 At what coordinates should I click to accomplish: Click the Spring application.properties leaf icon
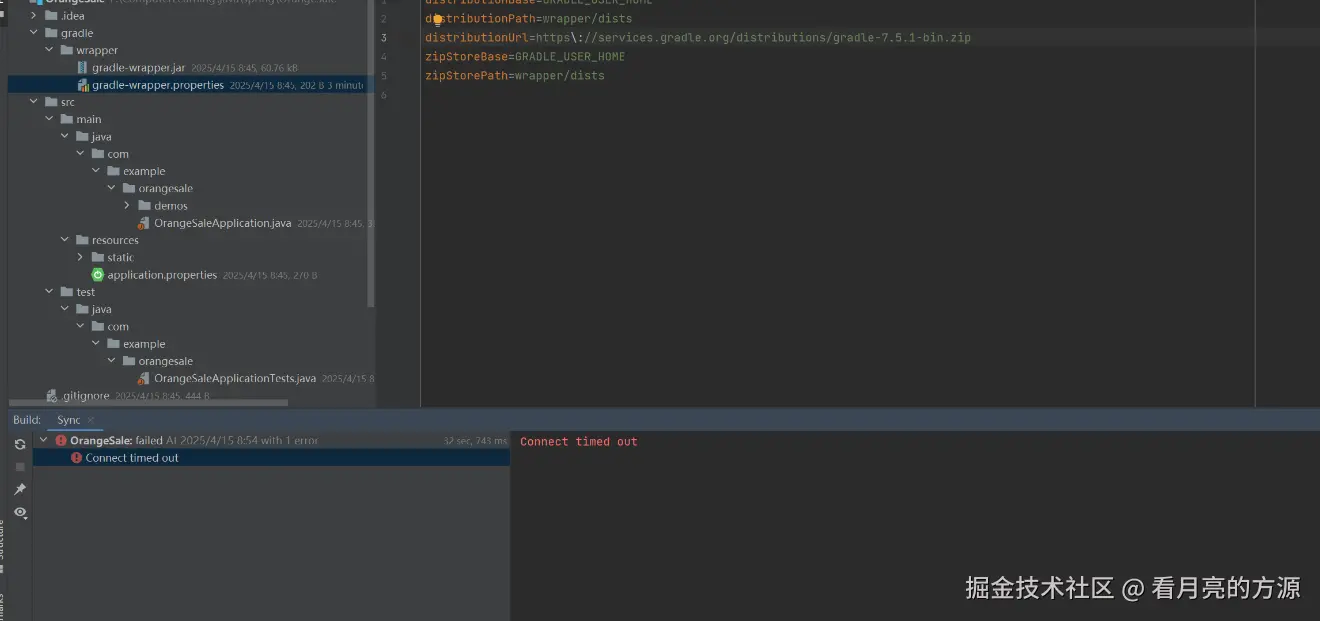click(x=97, y=275)
